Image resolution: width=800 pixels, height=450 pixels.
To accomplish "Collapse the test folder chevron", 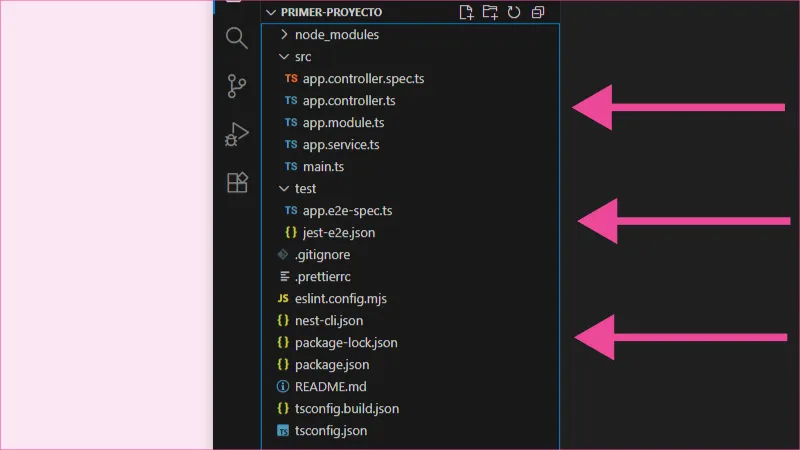I will pyautogui.click(x=284, y=189).
